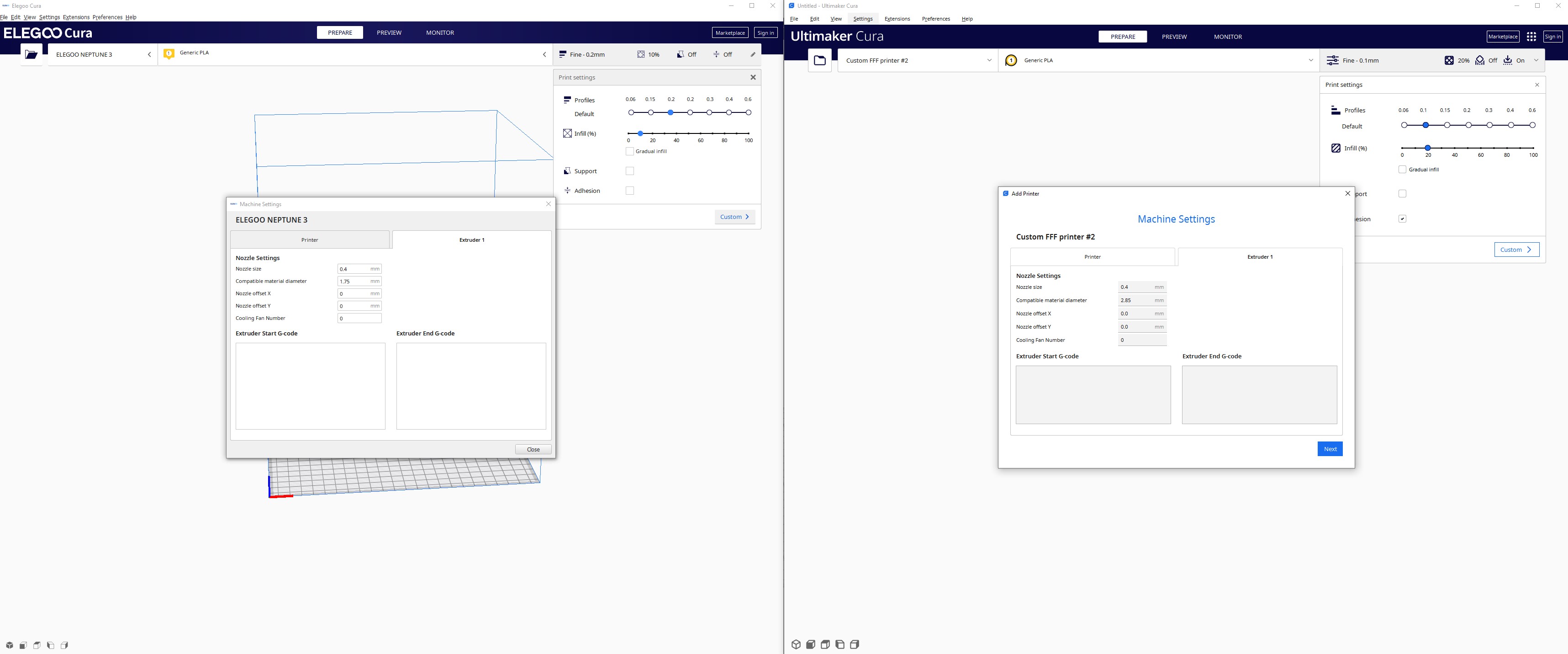Select top view icon in Elegoo Cura
1568x654 pixels.
37,645
